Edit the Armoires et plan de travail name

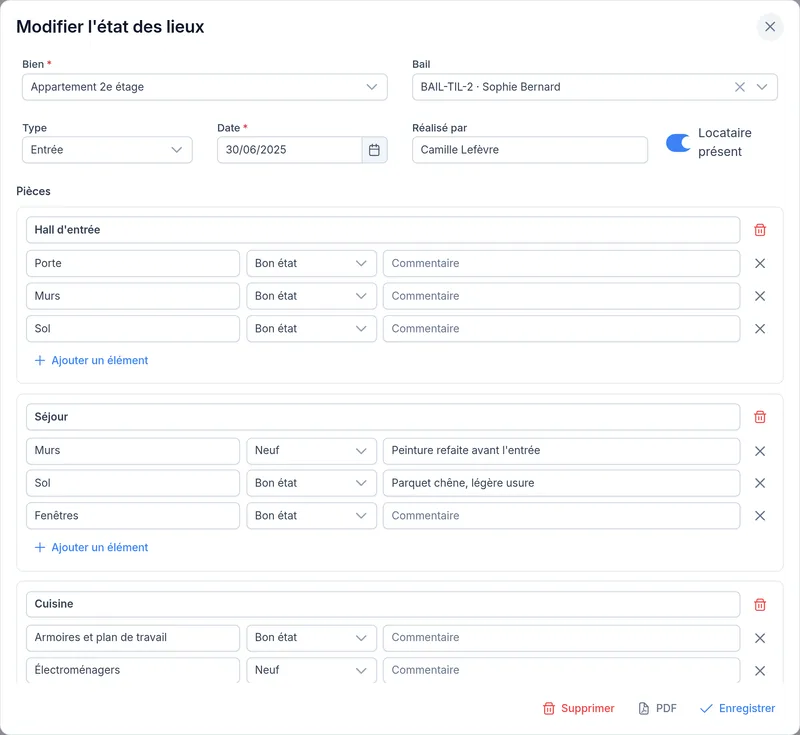(x=133, y=638)
